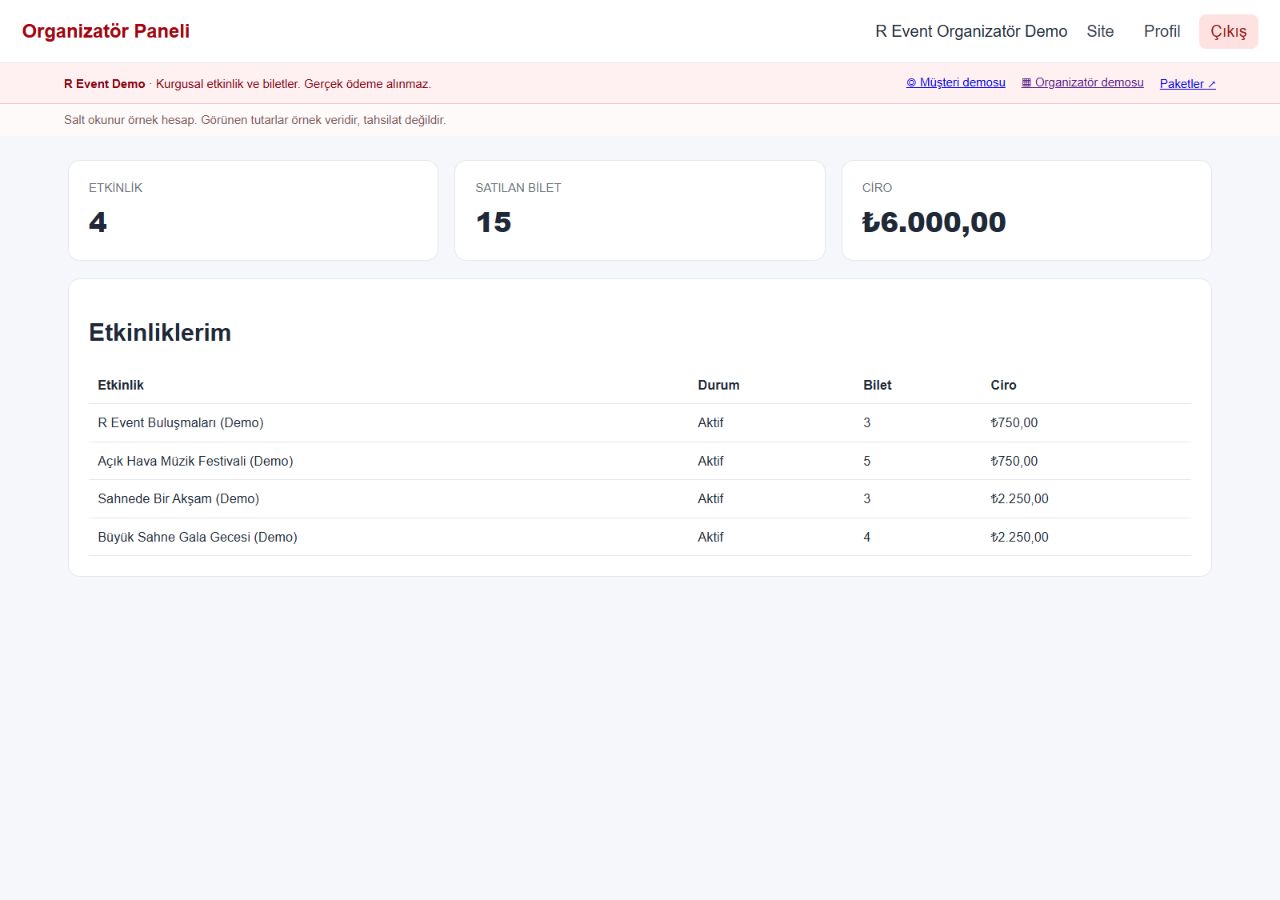Select the Açık Hava Müzik Festivali (Demo) event

tap(195, 461)
